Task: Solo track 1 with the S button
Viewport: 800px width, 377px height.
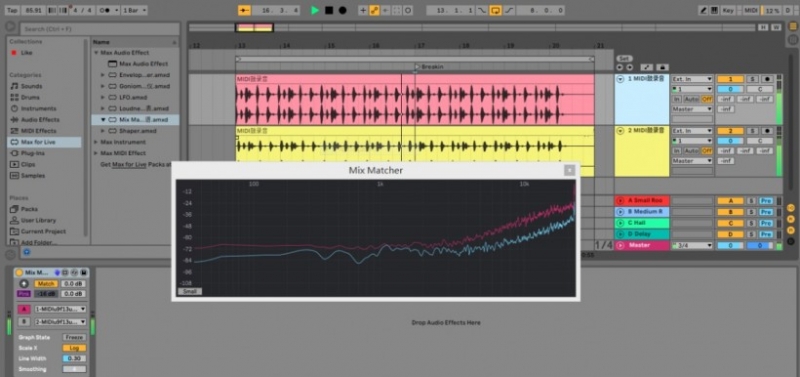Action: 752,79
